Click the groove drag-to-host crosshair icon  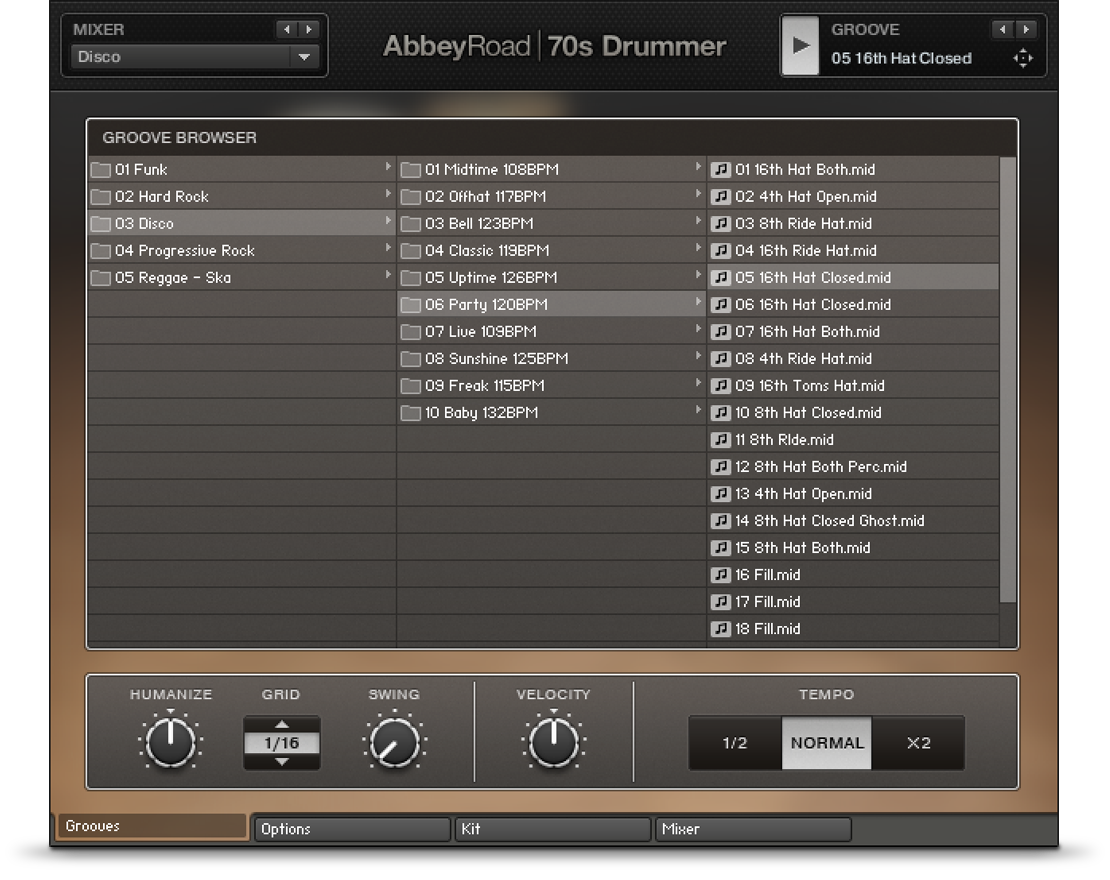1023,58
